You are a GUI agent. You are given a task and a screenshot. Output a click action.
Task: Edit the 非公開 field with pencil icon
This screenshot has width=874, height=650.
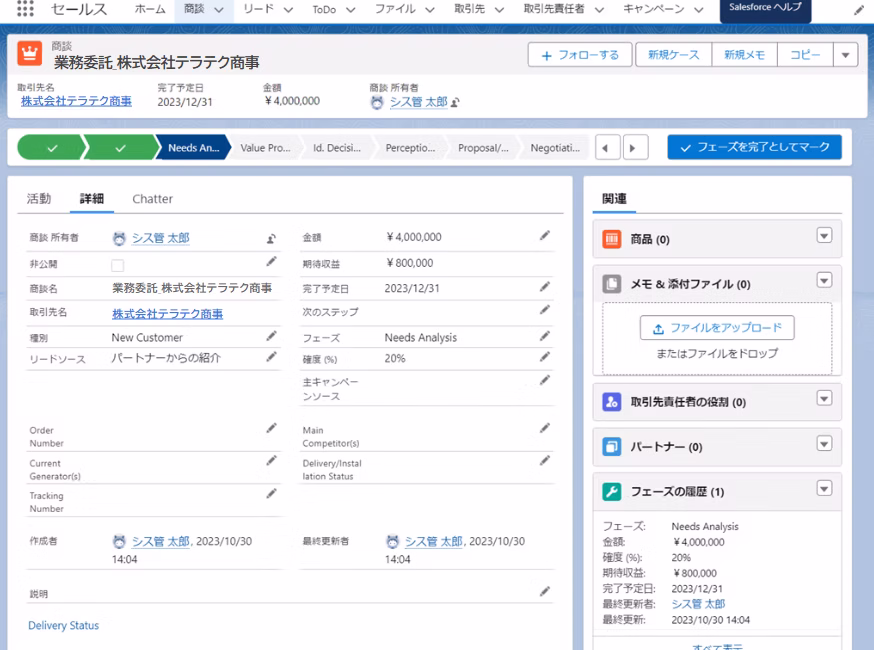tap(271, 261)
